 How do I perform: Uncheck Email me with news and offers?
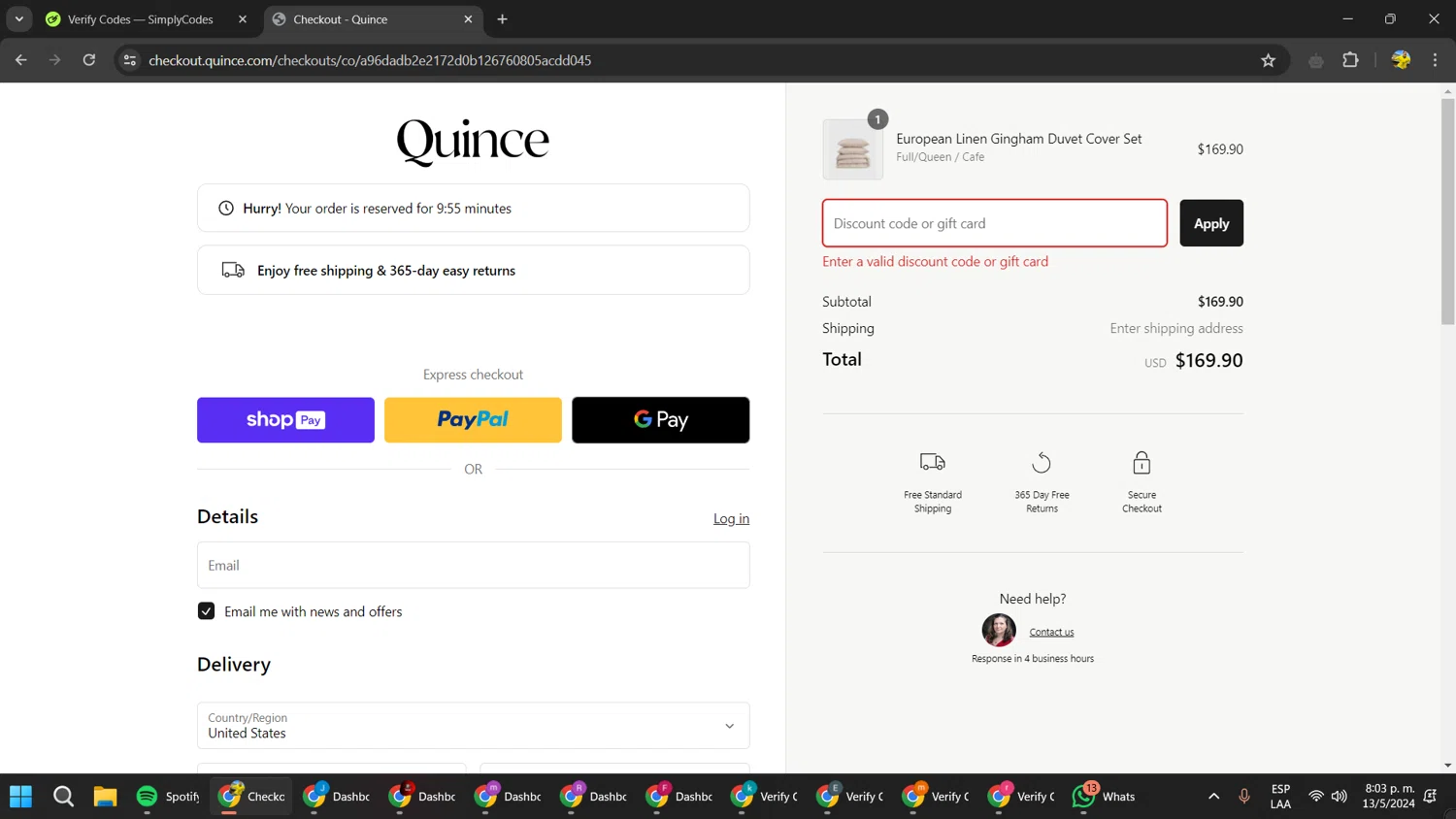point(206,611)
